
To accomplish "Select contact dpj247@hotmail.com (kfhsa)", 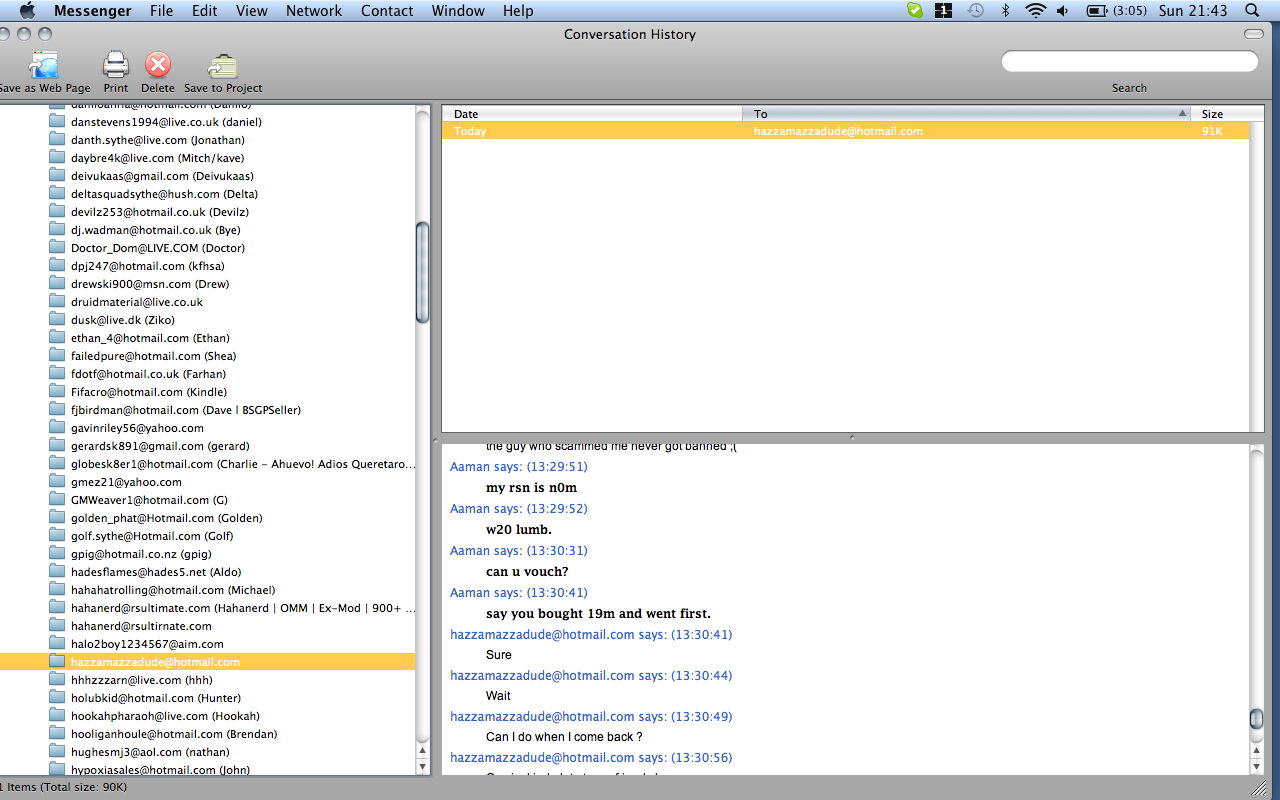I will [148, 266].
